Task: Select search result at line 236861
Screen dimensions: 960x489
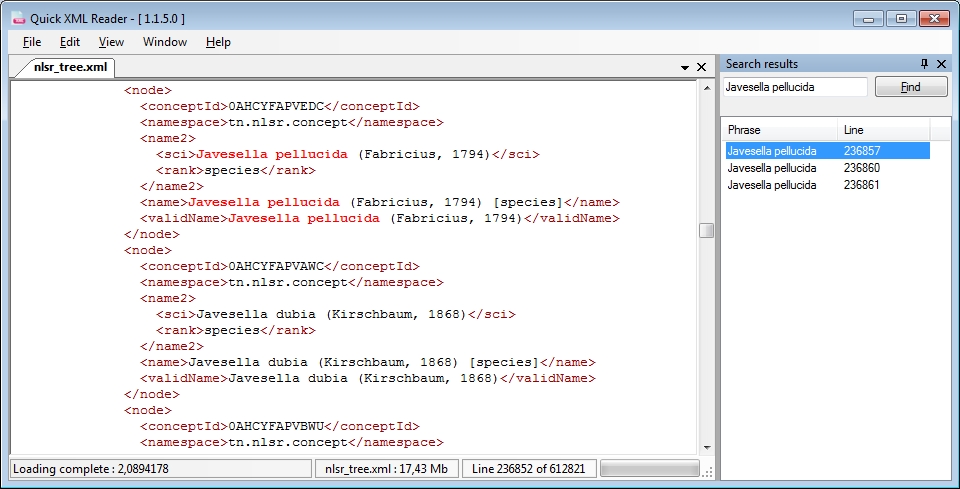Action: pos(827,185)
